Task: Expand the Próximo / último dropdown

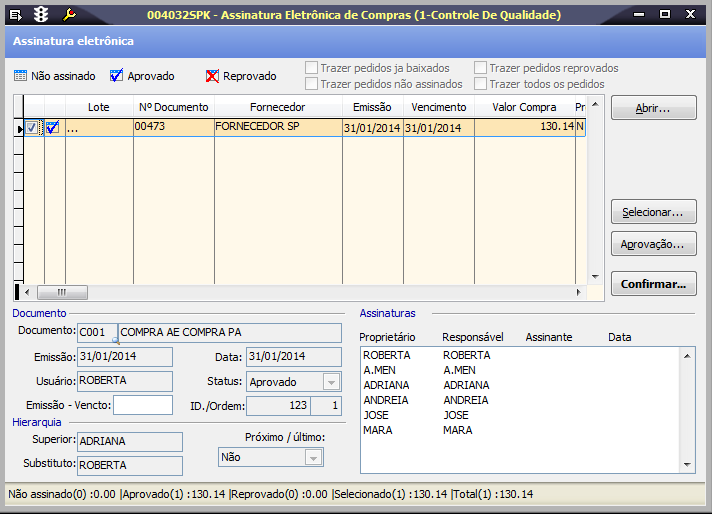Action: coord(313,457)
